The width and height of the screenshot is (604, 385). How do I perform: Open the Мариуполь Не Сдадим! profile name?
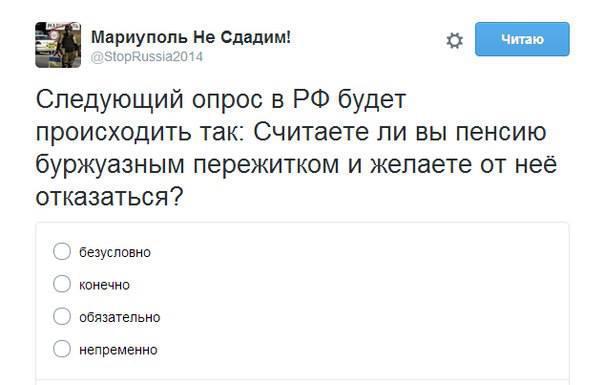(191, 37)
